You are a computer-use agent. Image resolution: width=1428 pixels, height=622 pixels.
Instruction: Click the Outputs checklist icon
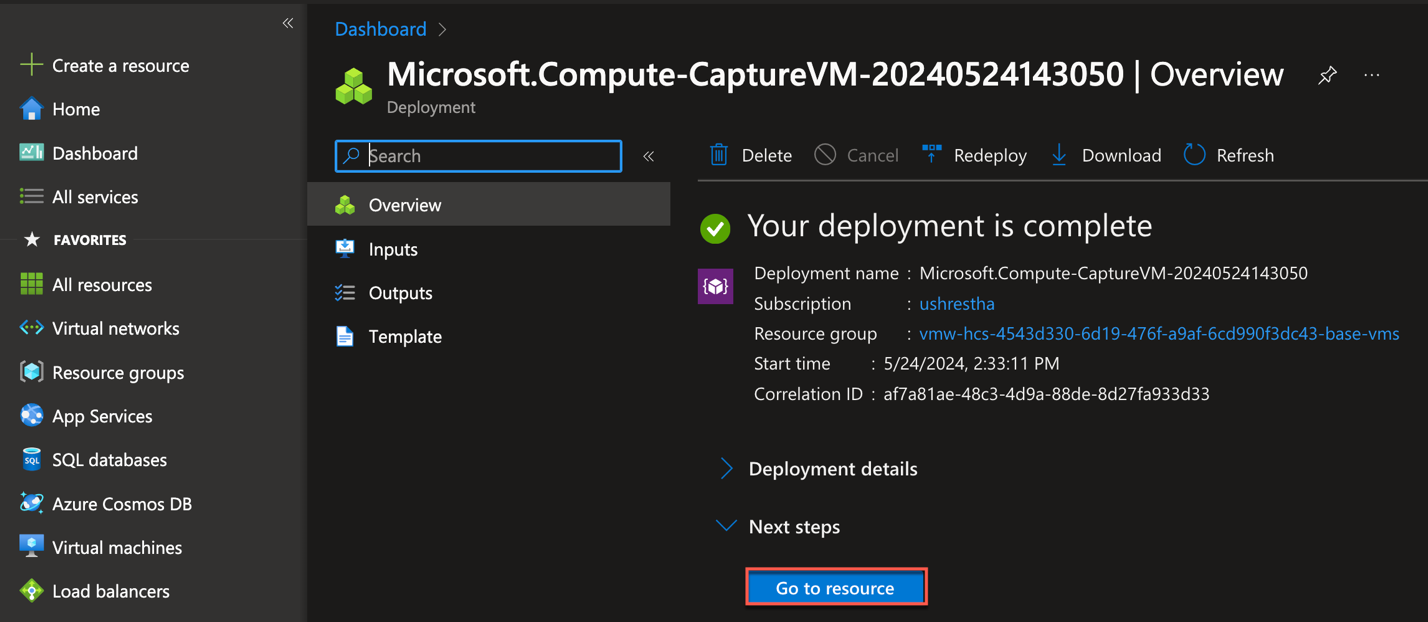(345, 292)
